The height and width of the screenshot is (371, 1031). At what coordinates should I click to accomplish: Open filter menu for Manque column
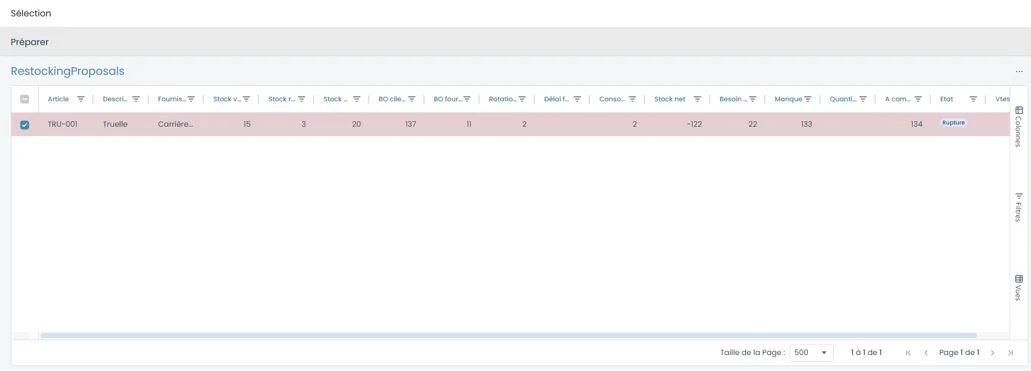pyautogui.click(x=808, y=99)
